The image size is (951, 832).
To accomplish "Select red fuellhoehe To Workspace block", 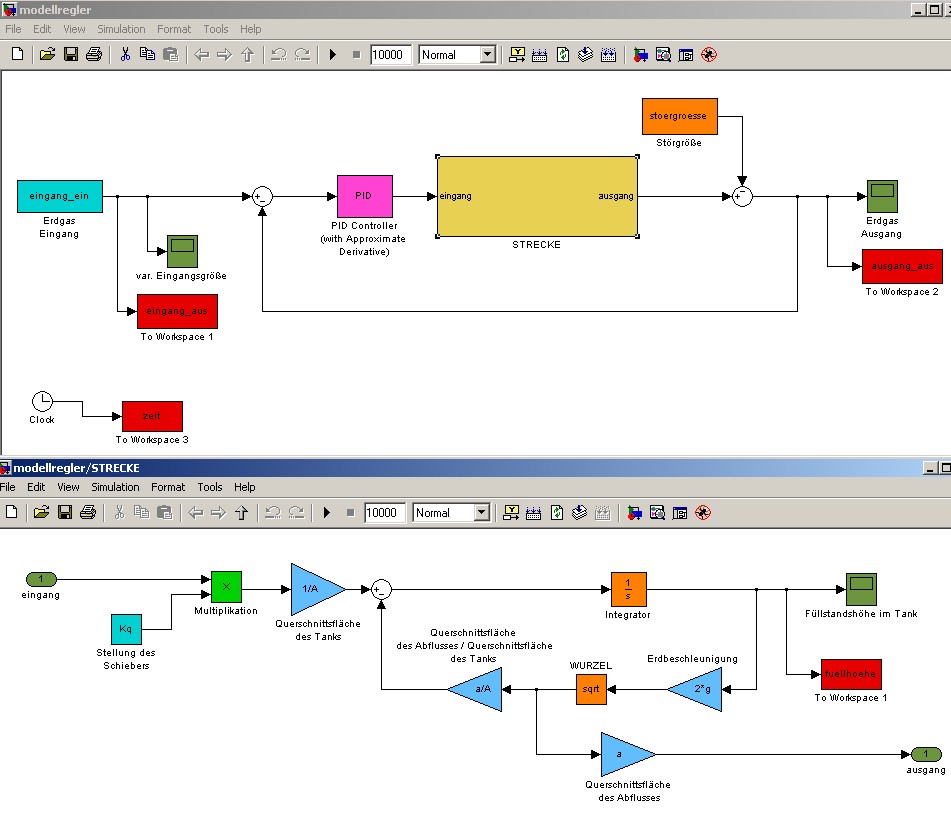I will 851,674.
